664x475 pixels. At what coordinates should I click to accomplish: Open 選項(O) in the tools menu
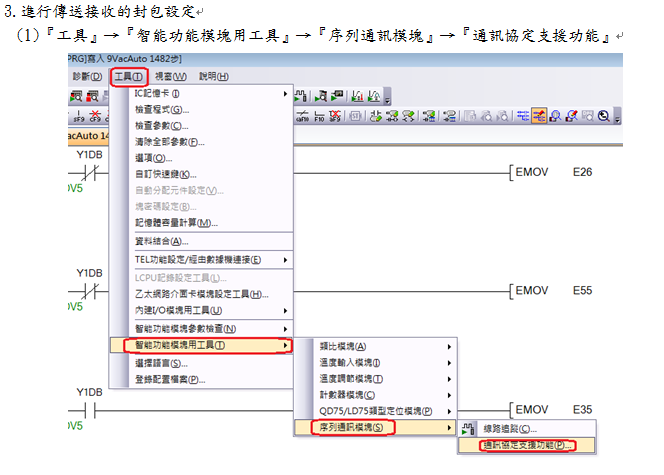tap(153, 158)
